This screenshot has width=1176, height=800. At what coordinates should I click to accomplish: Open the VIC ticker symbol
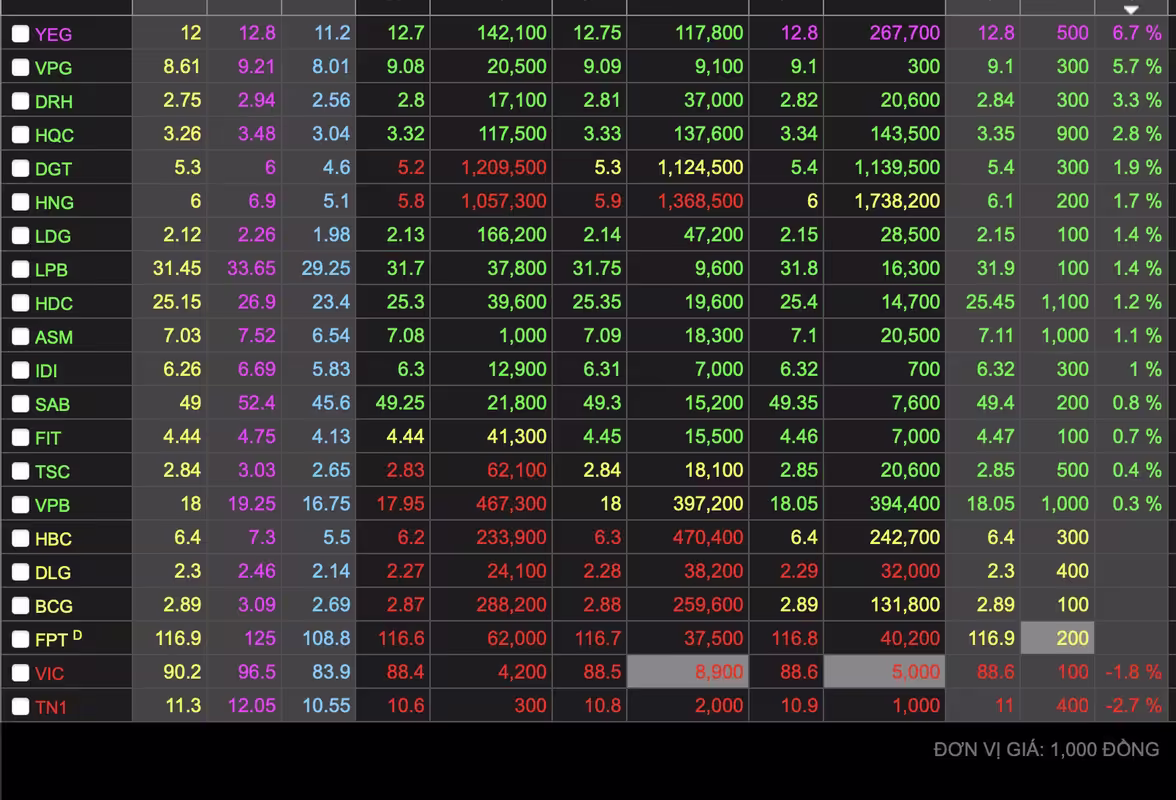pyautogui.click(x=49, y=674)
